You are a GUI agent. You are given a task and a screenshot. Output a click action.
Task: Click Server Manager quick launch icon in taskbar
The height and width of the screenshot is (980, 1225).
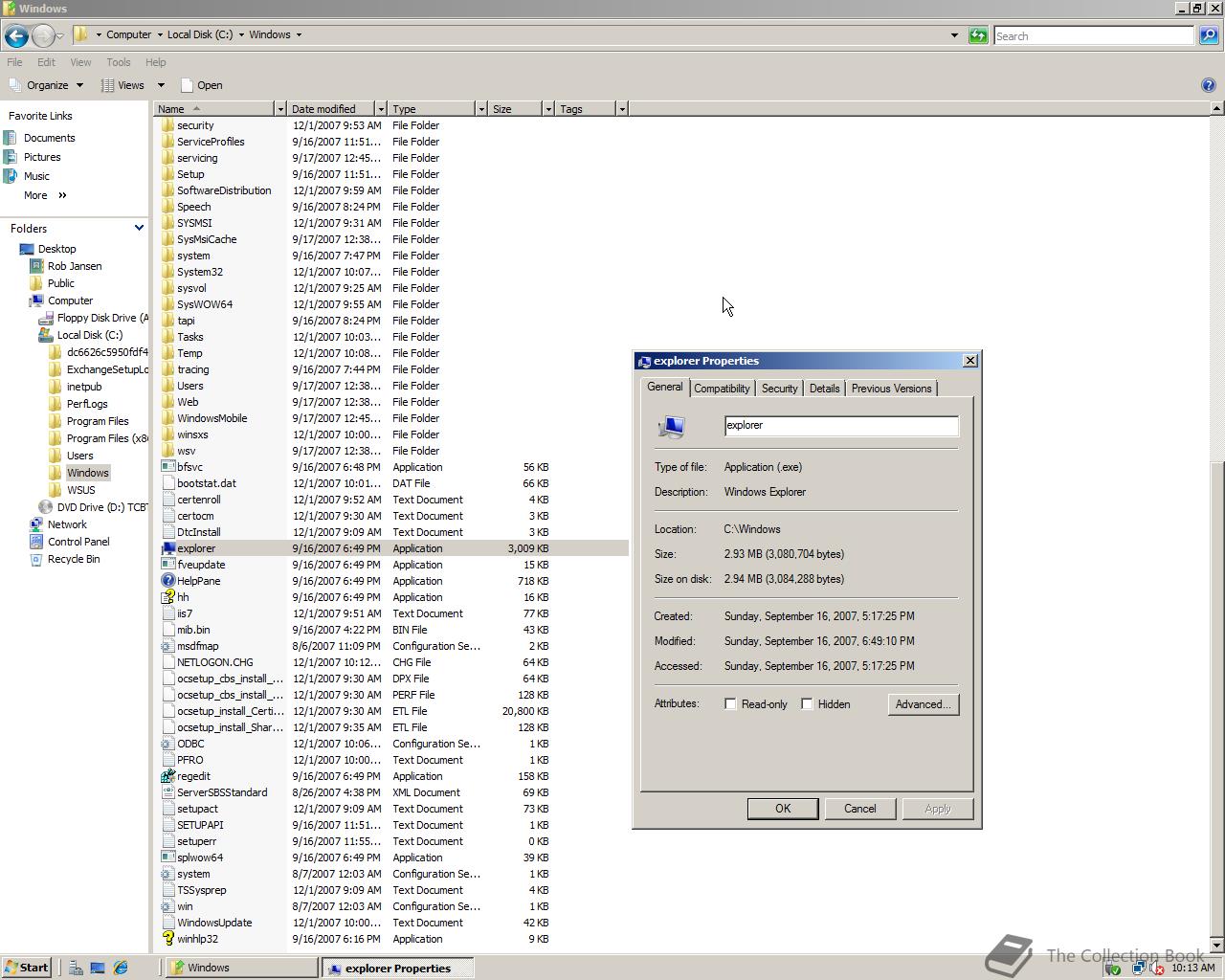(75, 968)
